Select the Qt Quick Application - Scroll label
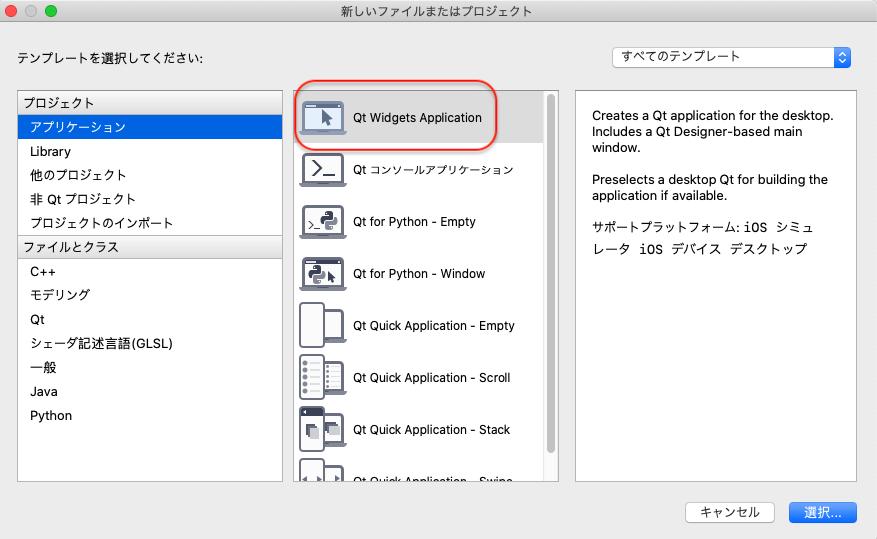The width and height of the screenshot is (877, 539). click(431, 377)
